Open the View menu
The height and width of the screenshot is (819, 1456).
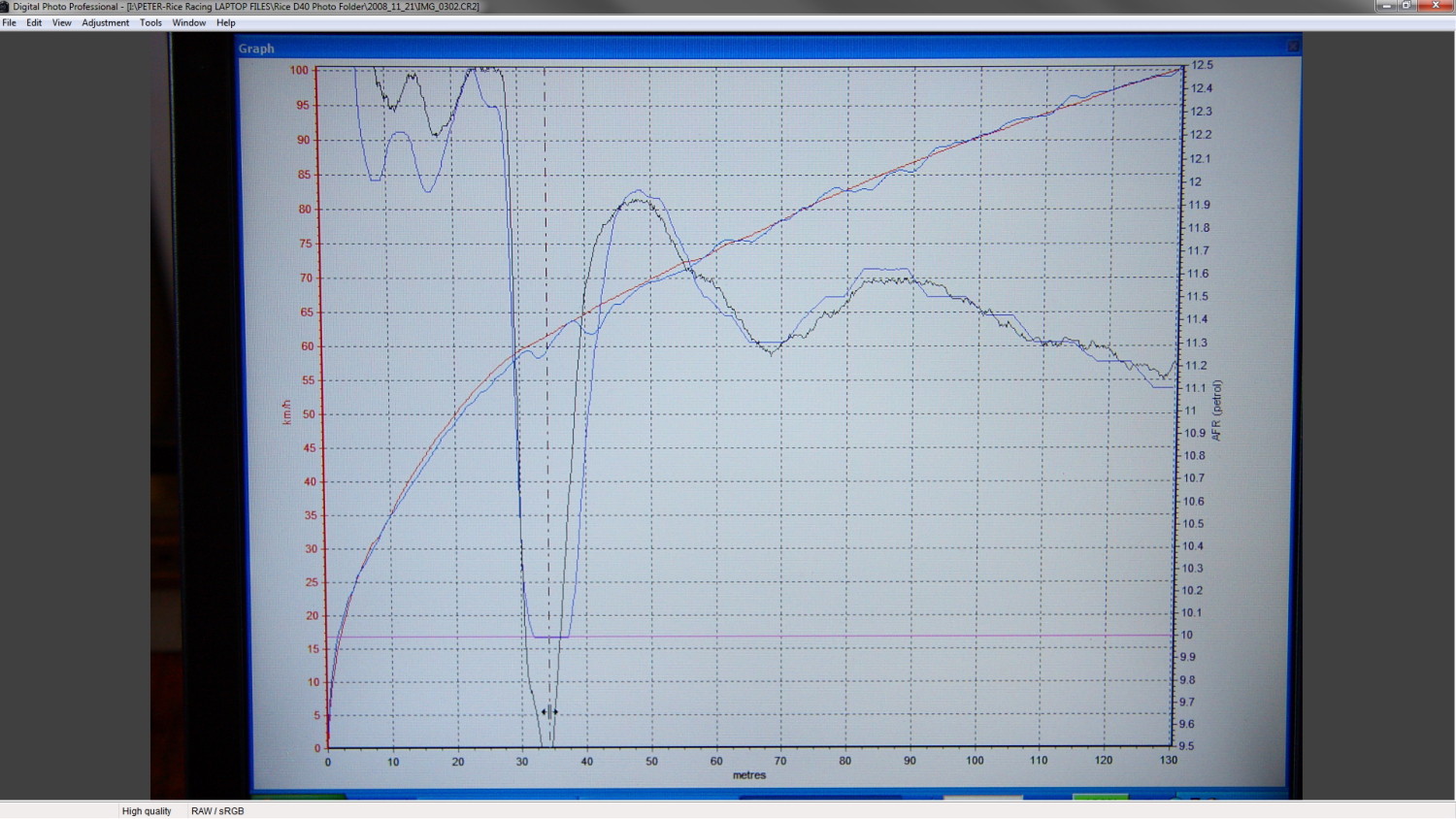point(60,22)
